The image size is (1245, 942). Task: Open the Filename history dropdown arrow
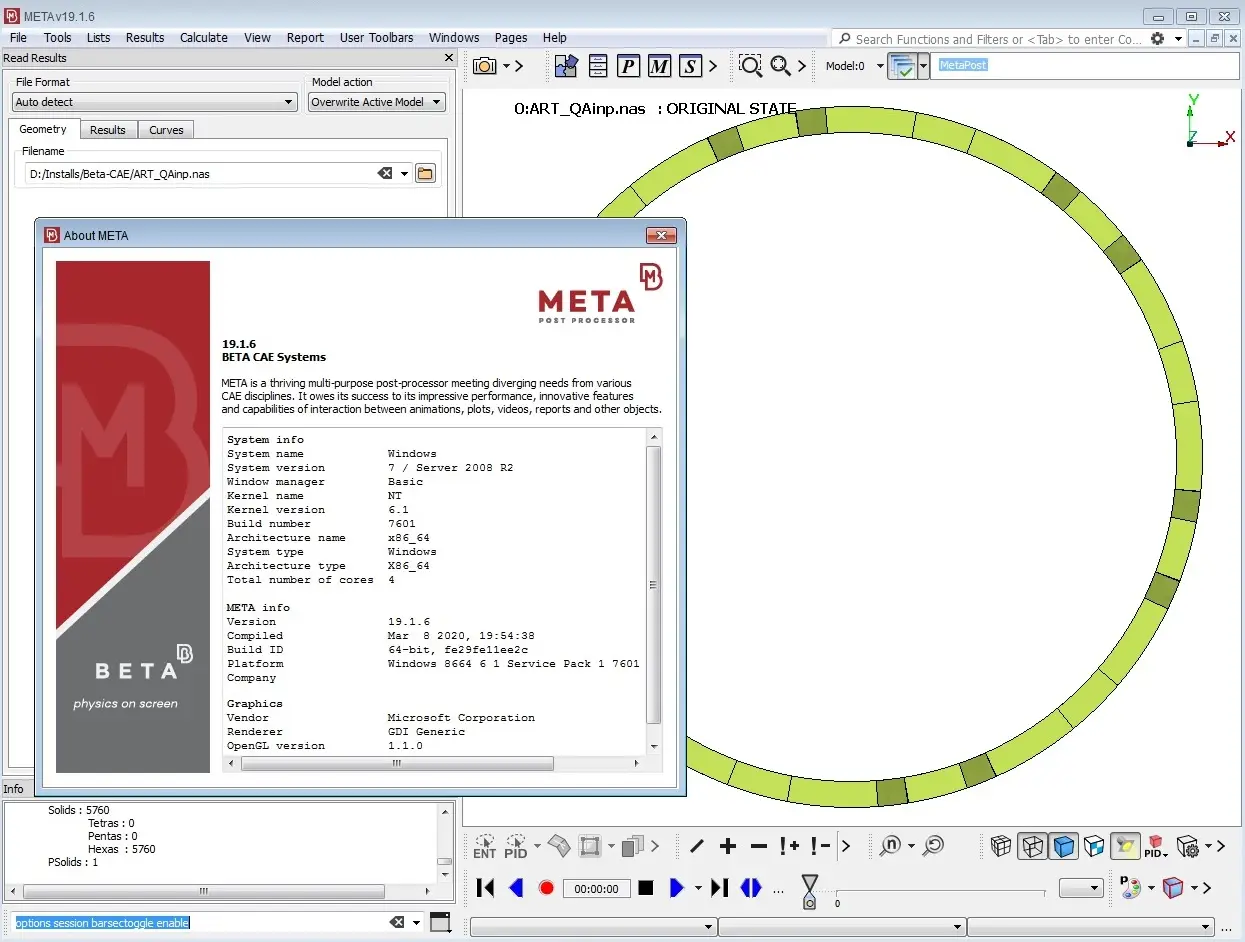(x=404, y=174)
